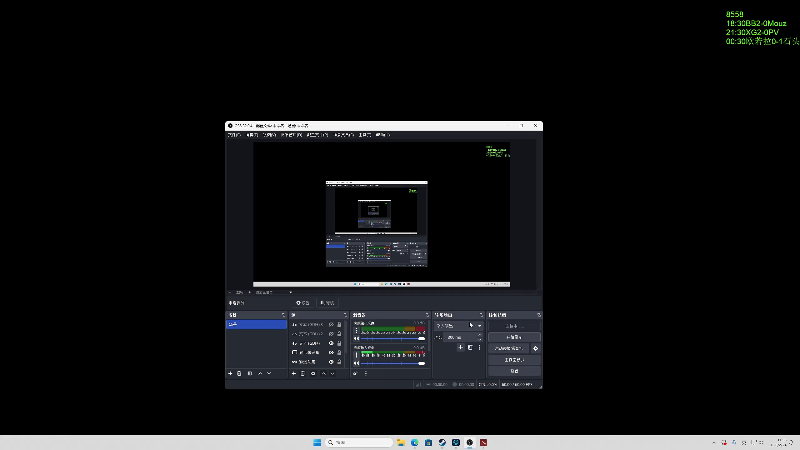The image size is (800, 450).
Task: Open File Explorer from the taskbar
Action: tap(401, 442)
